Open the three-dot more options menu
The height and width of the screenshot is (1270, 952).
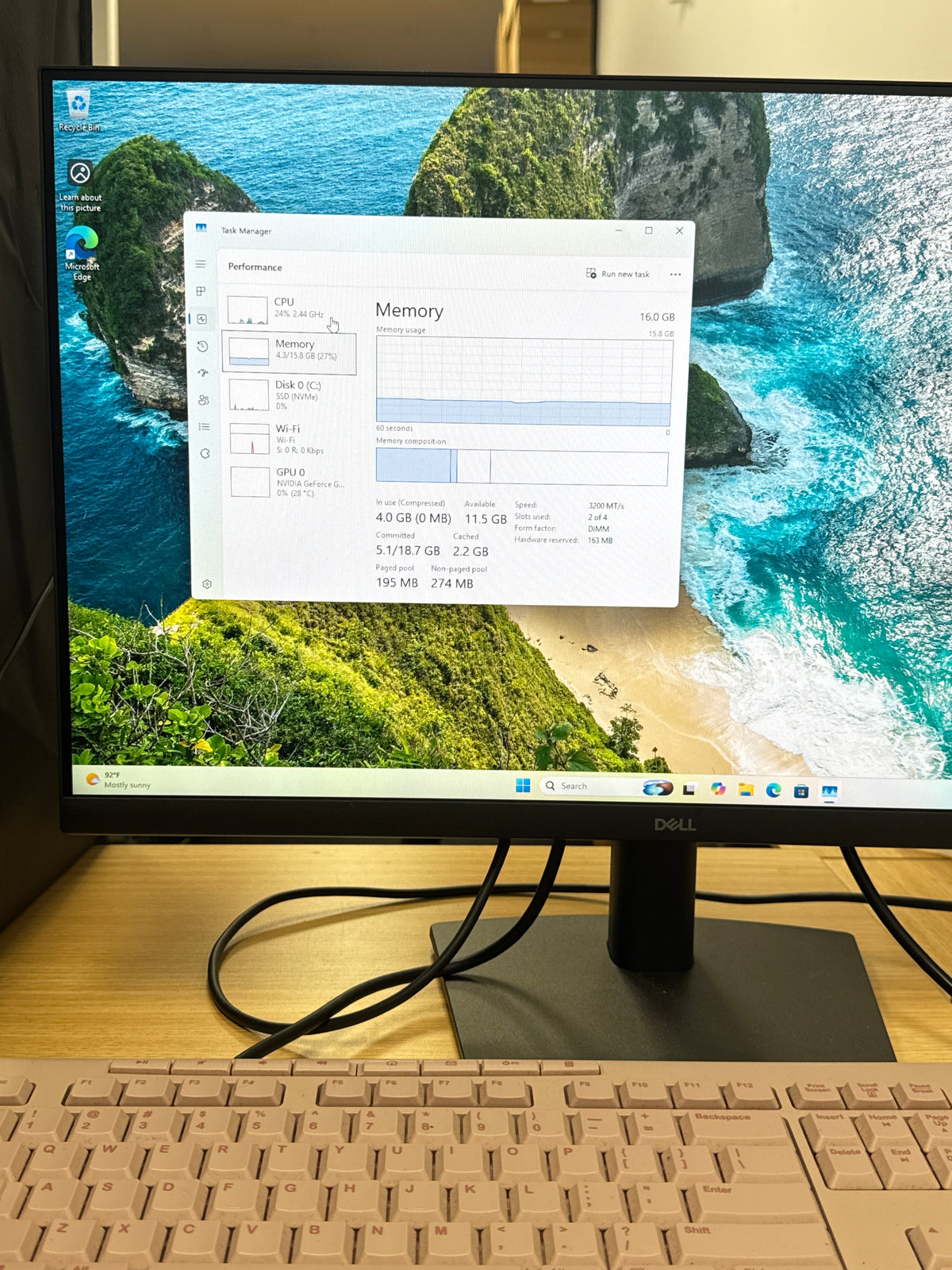pyautogui.click(x=675, y=275)
